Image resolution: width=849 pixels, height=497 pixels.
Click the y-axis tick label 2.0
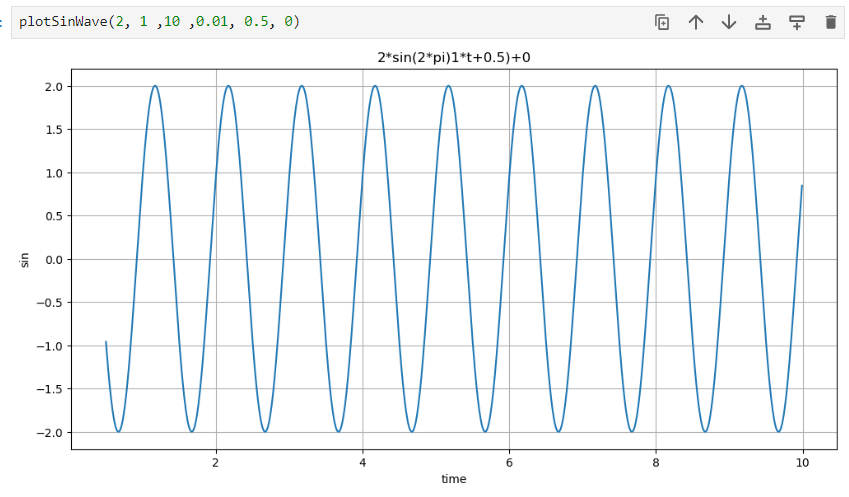coord(54,87)
